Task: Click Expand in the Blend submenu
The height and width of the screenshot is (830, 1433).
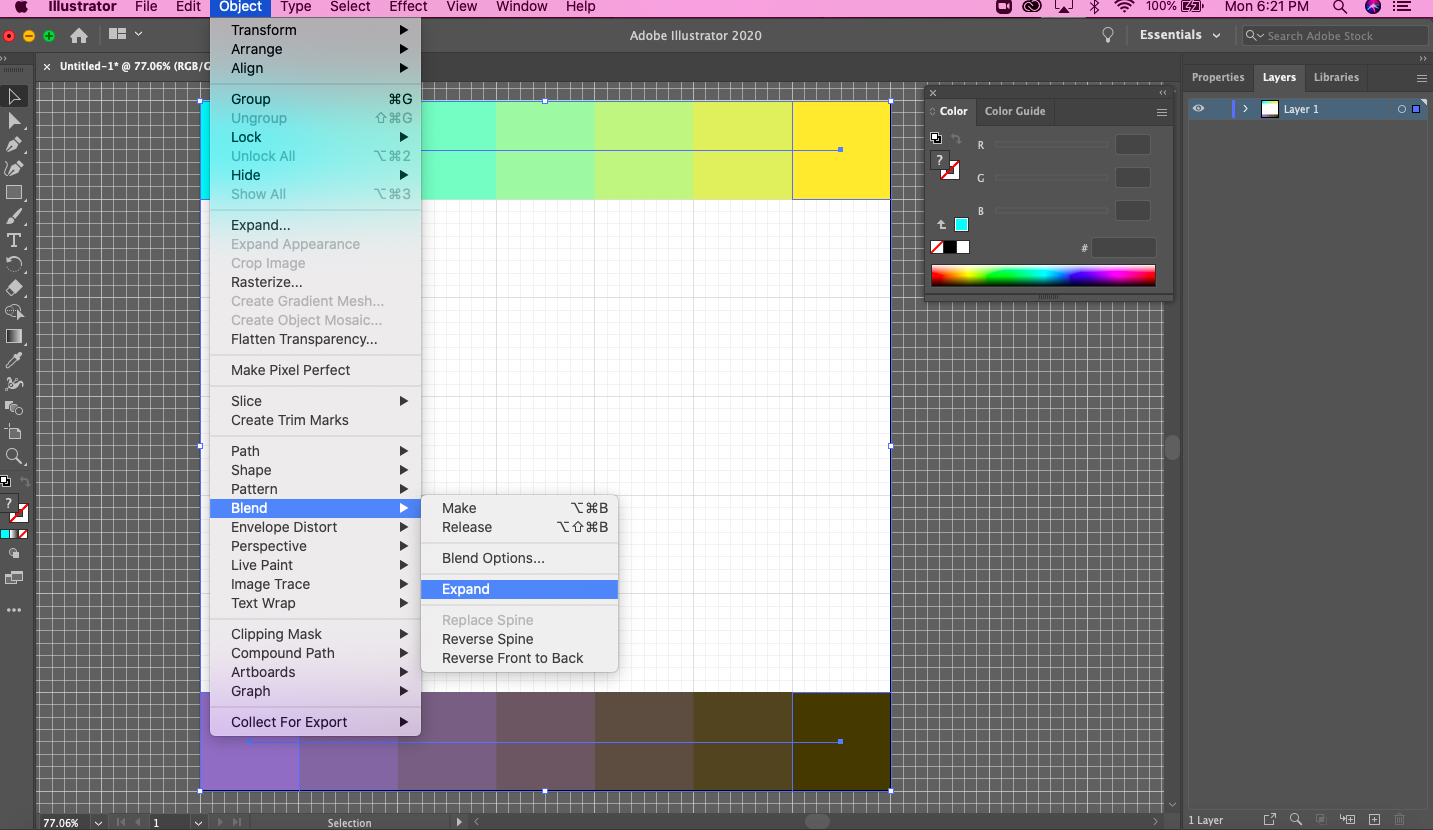Action: pyautogui.click(x=465, y=589)
